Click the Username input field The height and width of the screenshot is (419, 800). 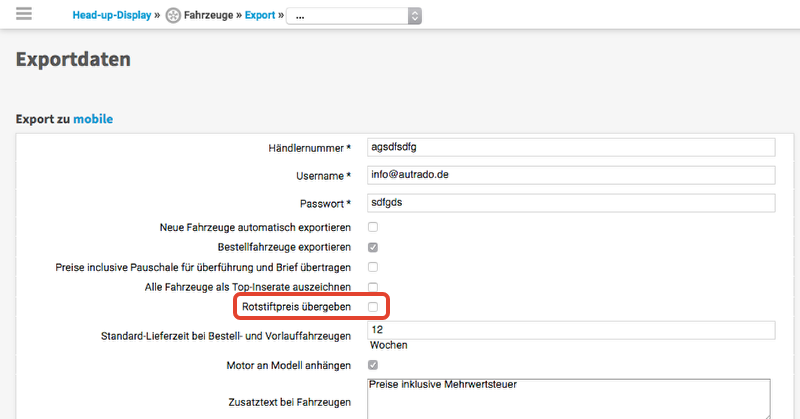(x=571, y=175)
